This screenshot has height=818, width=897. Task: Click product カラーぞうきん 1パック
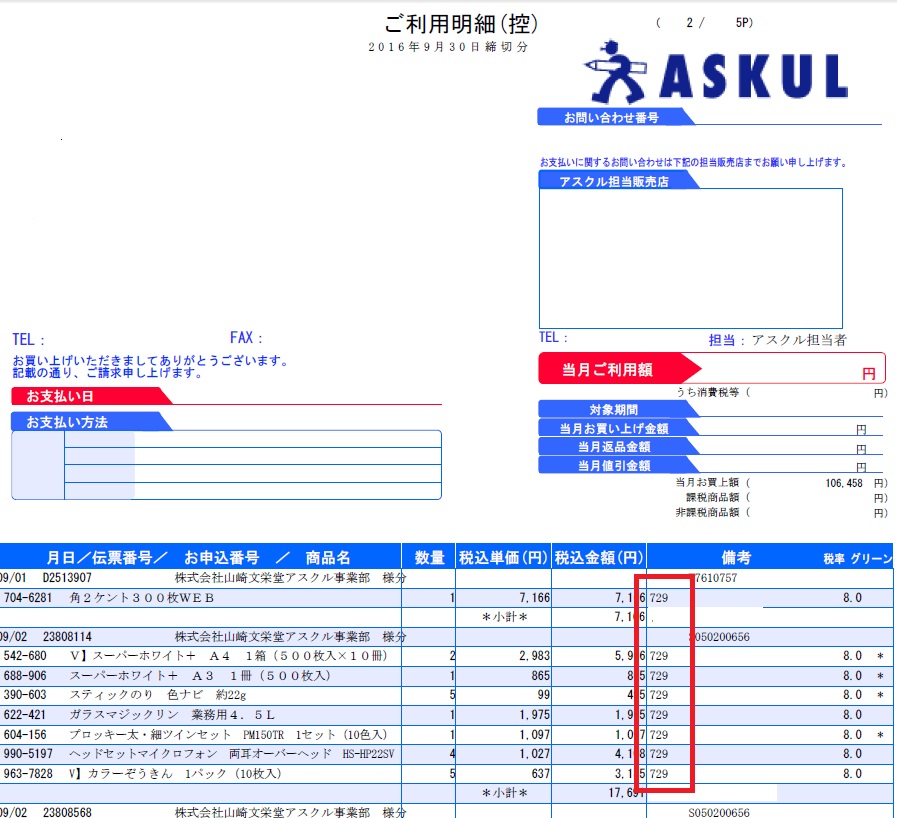(175, 773)
